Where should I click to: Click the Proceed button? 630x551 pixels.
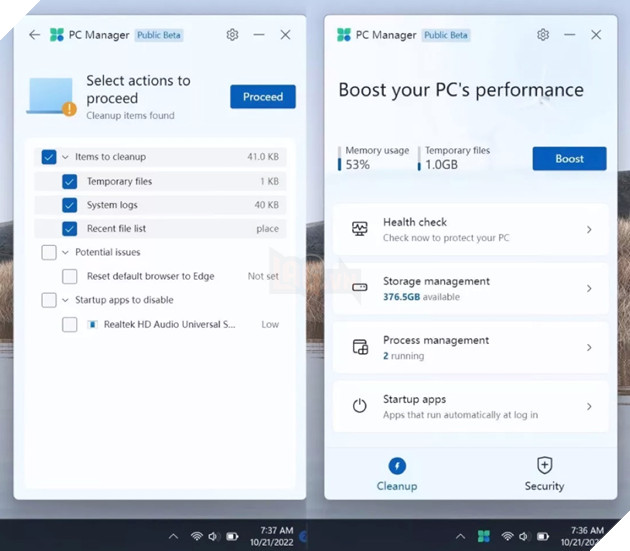(263, 96)
